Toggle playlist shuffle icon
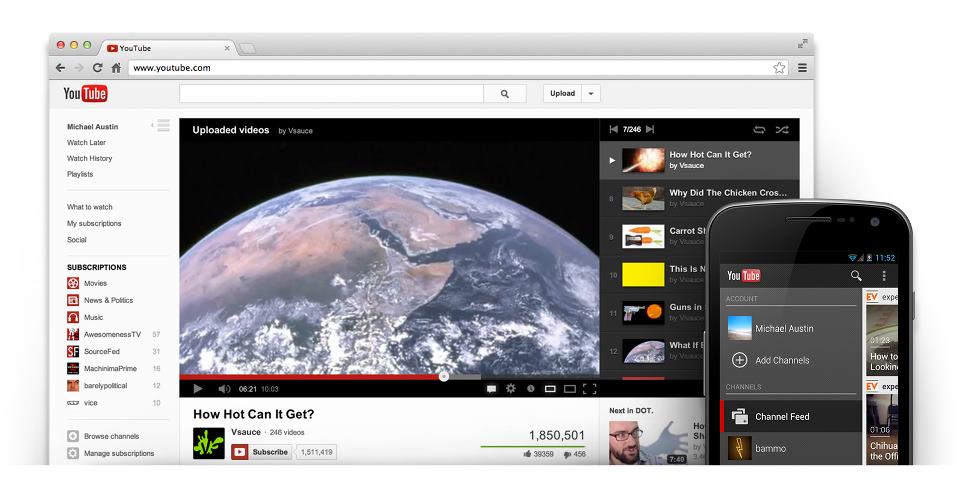Image resolution: width=960 pixels, height=502 pixels. tap(782, 130)
